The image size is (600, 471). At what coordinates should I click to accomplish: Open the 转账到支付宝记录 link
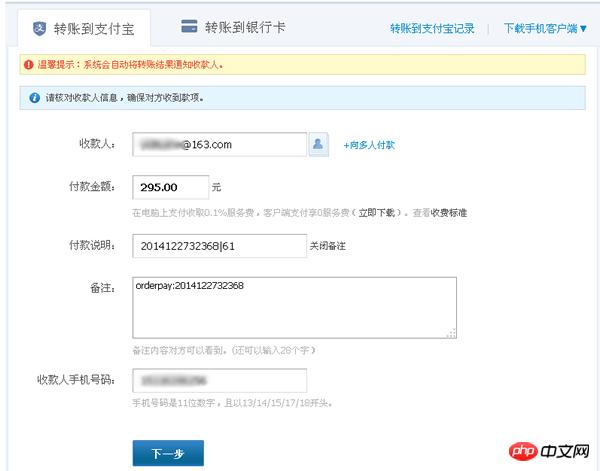point(432,28)
